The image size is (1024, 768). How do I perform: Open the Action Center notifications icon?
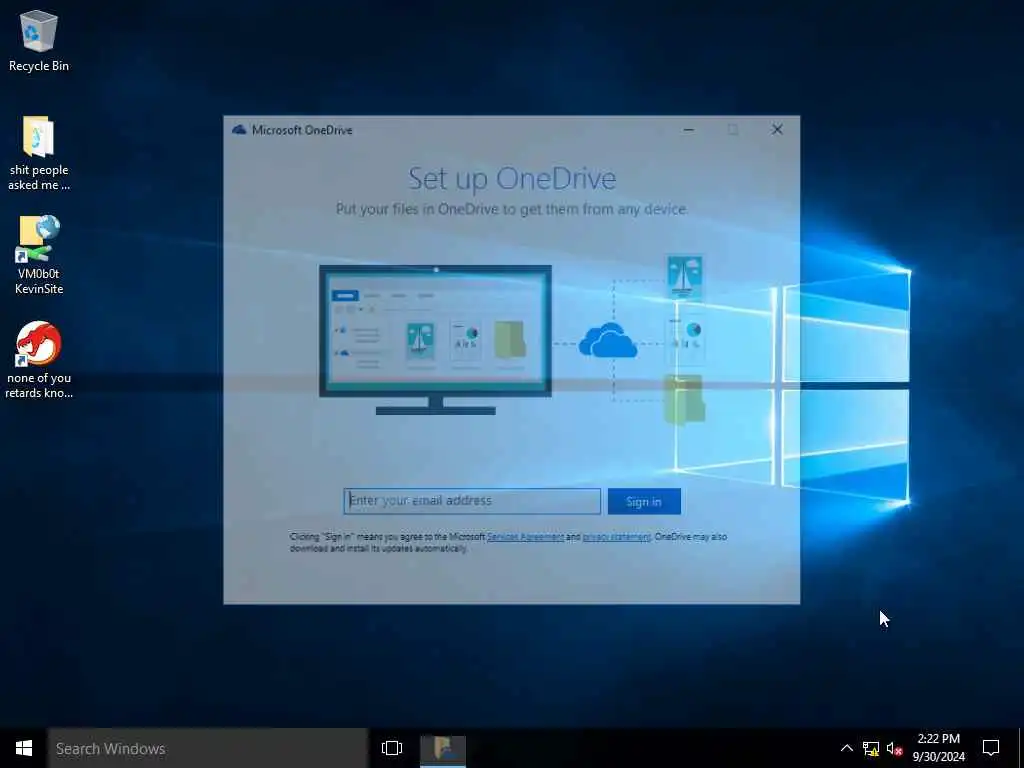[x=991, y=748]
